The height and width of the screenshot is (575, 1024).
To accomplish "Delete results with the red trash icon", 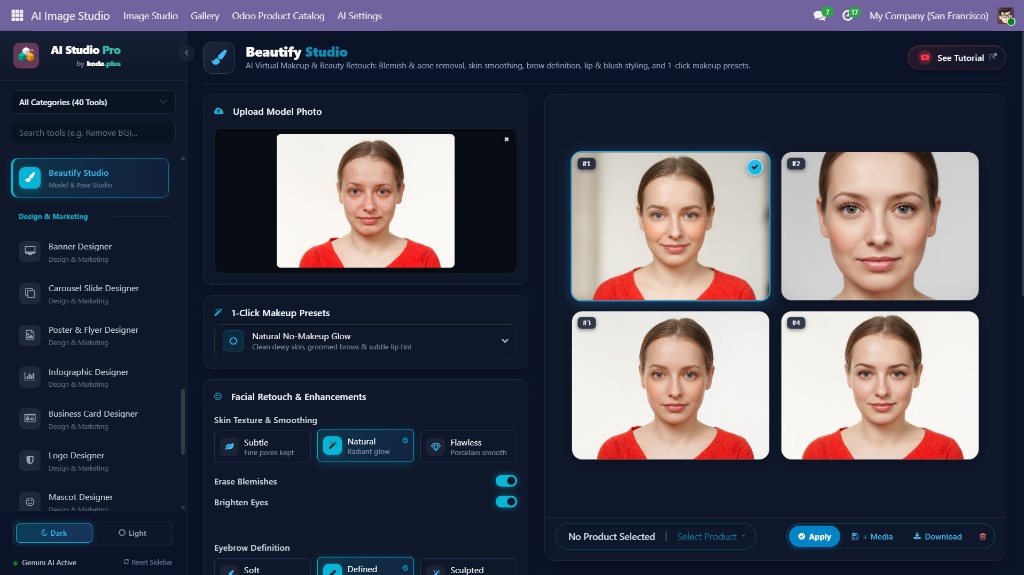I will tap(983, 536).
